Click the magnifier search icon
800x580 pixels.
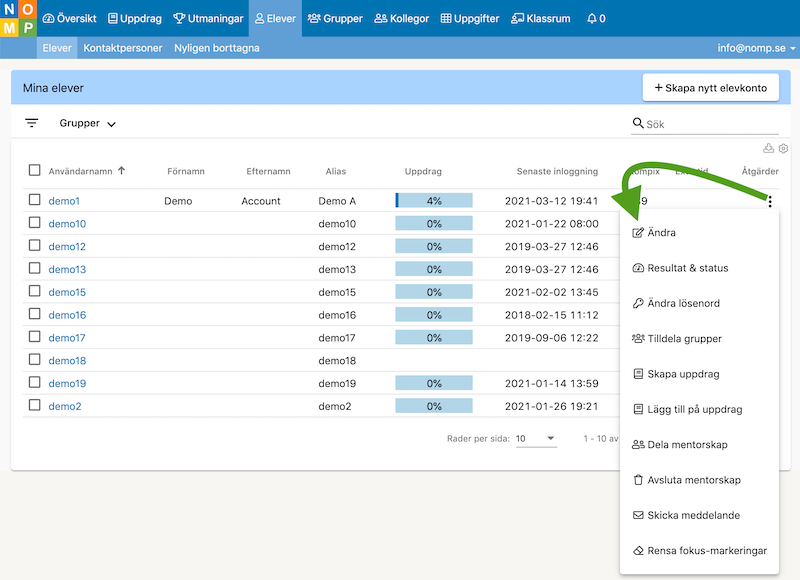[x=638, y=124]
